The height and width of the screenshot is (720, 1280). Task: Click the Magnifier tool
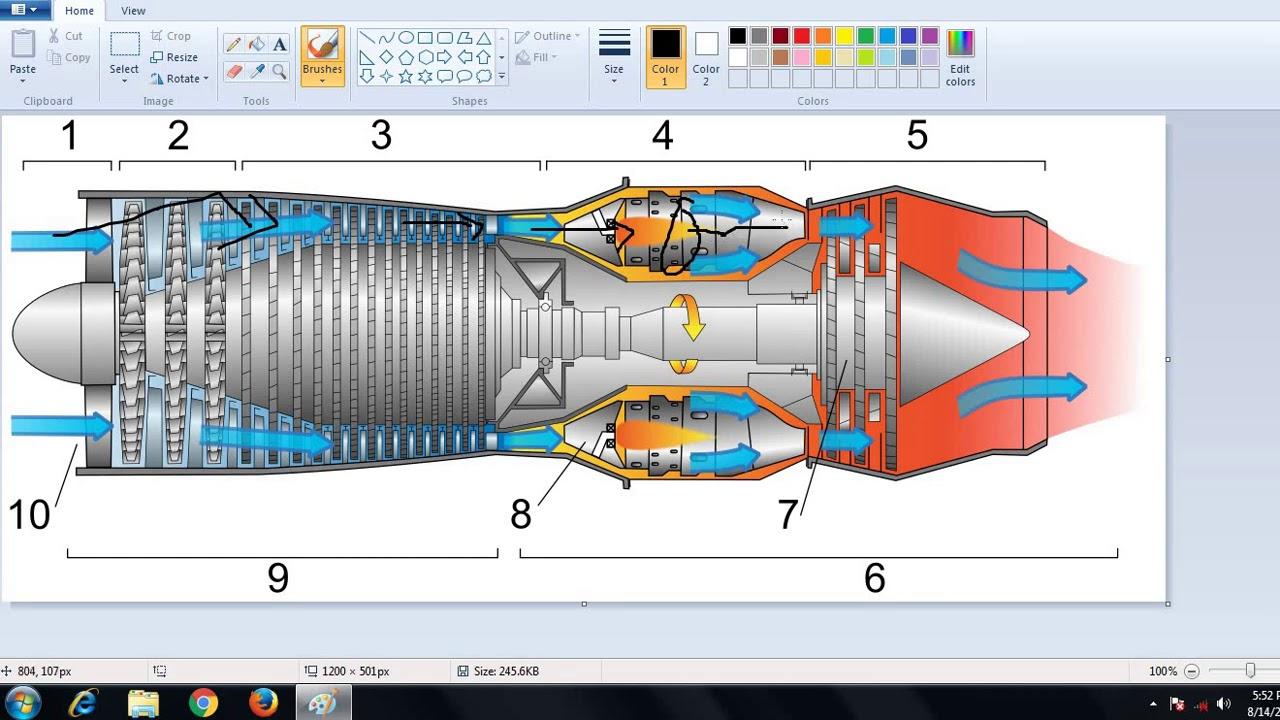click(x=280, y=71)
